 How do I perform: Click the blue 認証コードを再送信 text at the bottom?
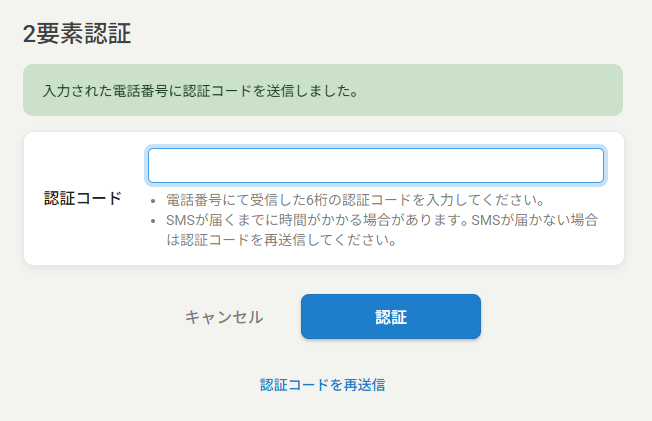pyautogui.click(x=323, y=384)
